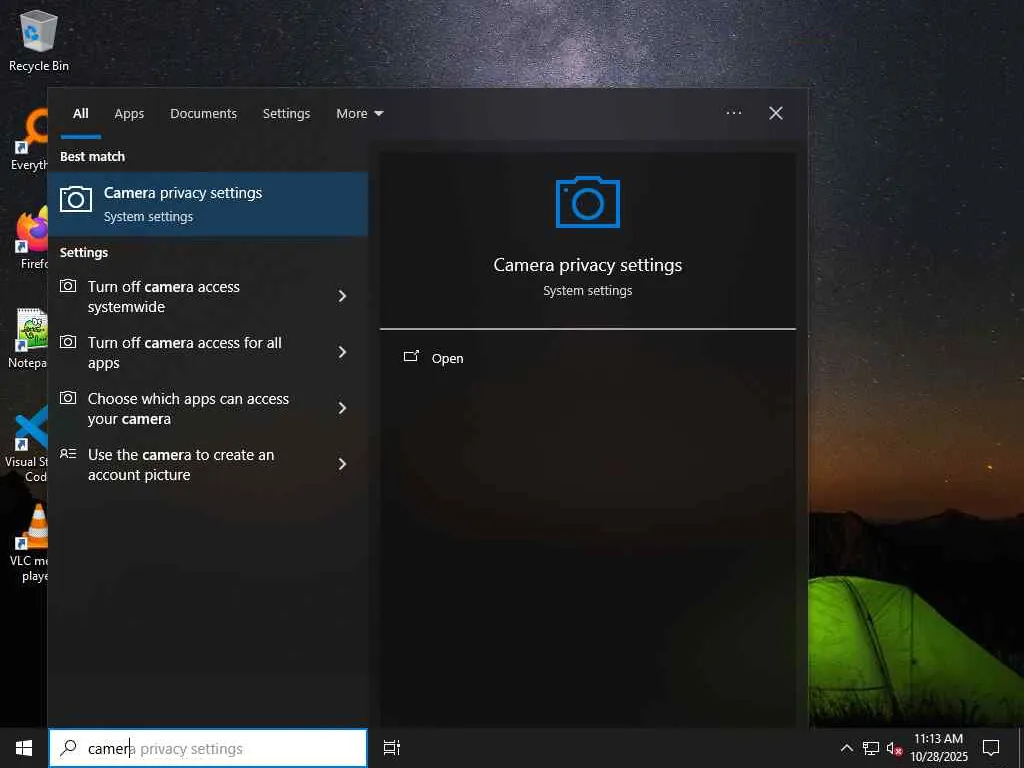Switch to the All search tab

coord(80,114)
